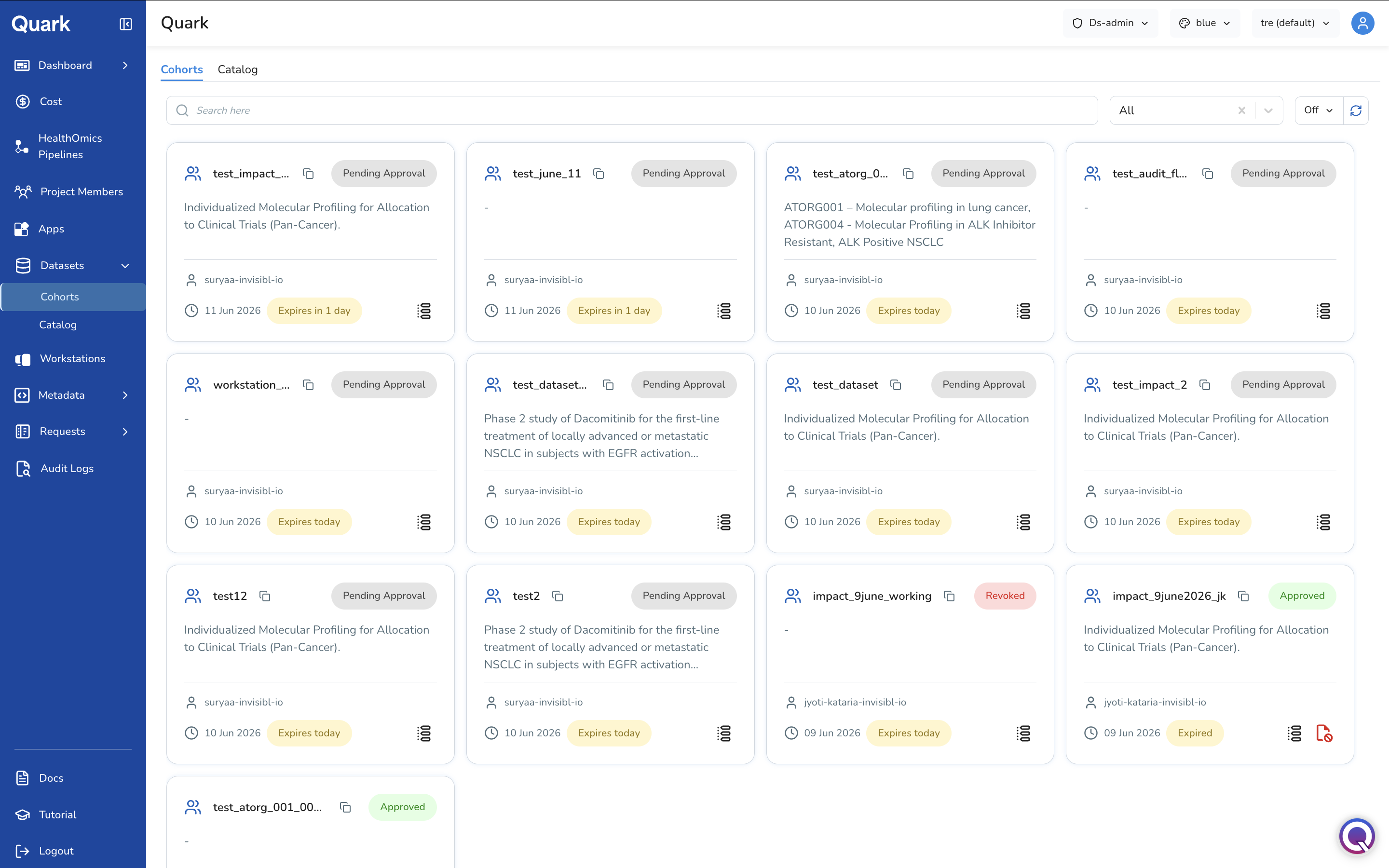Copy the test_june_11 cohort name

pyautogui.click(x=599, y=174)
